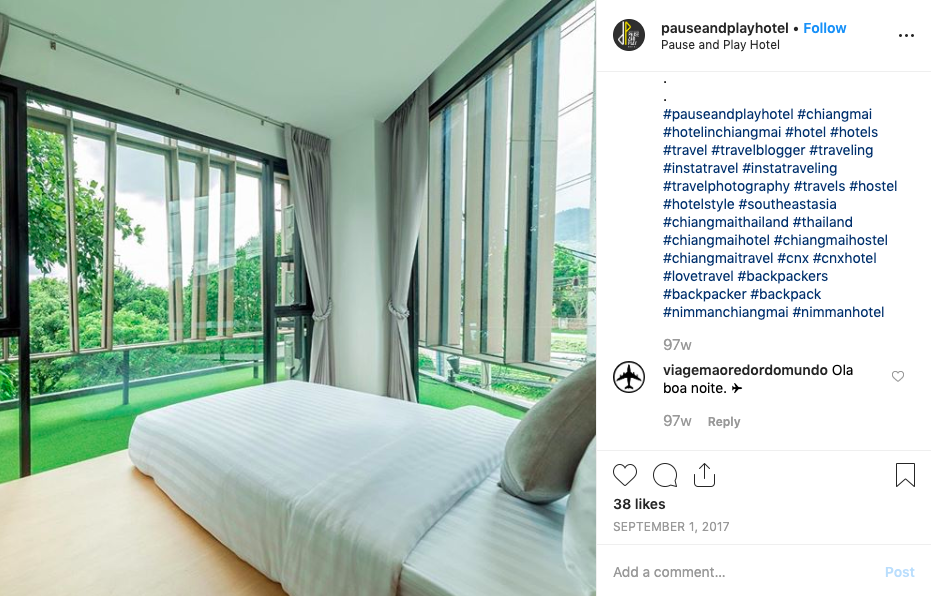Screen dimensions: 931x596
Task: Save post with the bookmark icon
Action: tap(905, 475)
